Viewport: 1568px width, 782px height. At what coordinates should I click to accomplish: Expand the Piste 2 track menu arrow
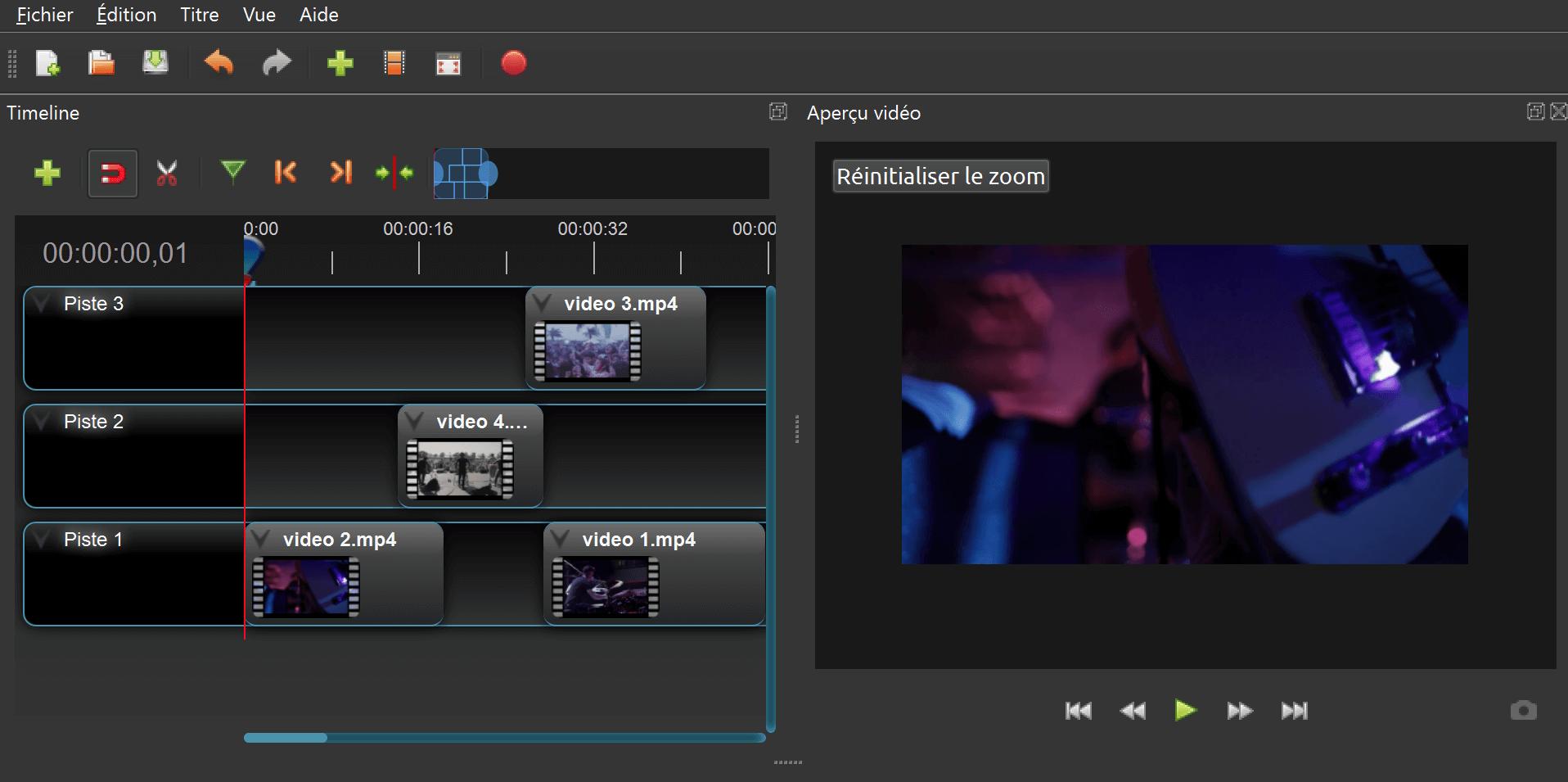(41, 423)
